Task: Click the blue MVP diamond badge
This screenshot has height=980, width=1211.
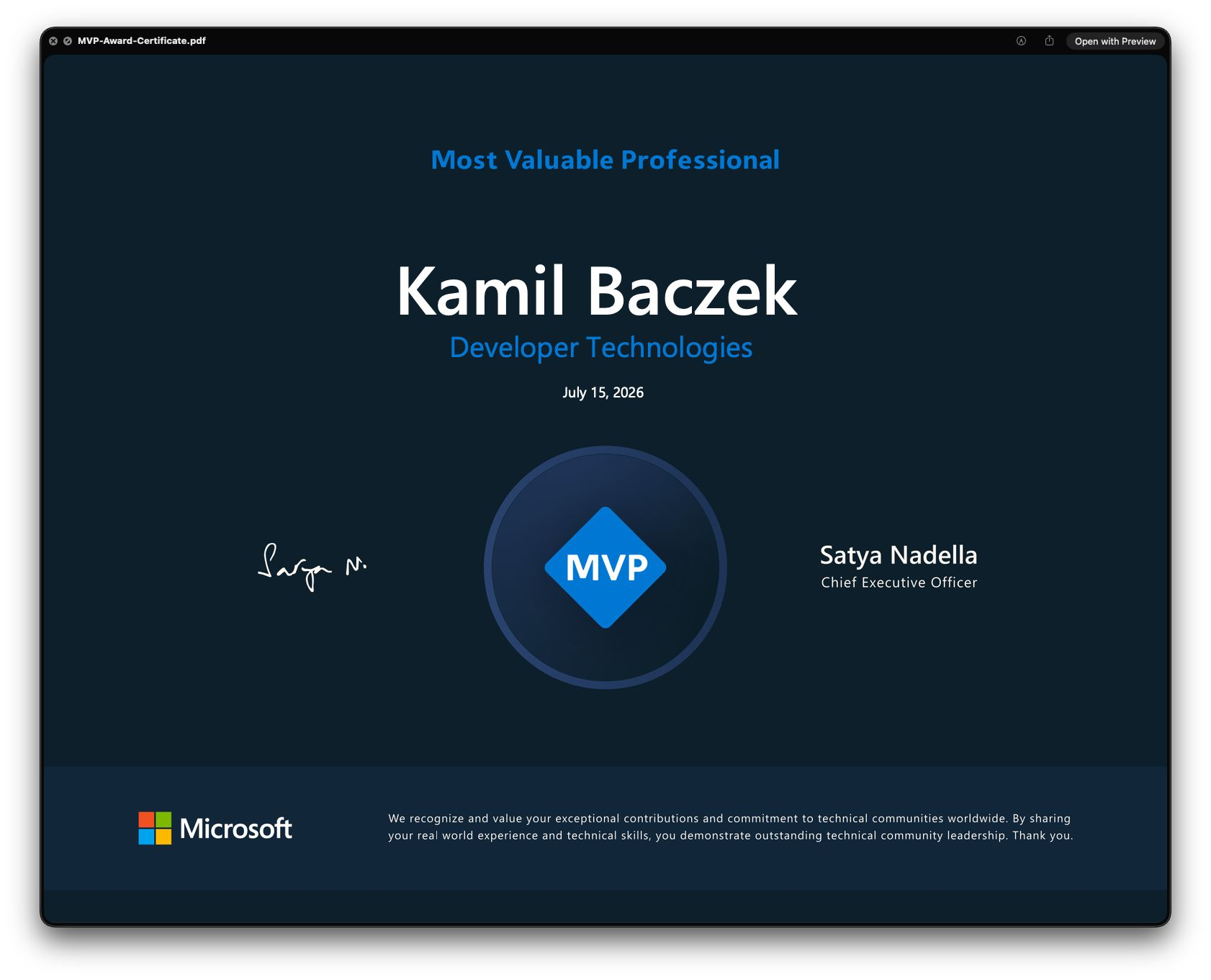Action: (x=605, y=567)
